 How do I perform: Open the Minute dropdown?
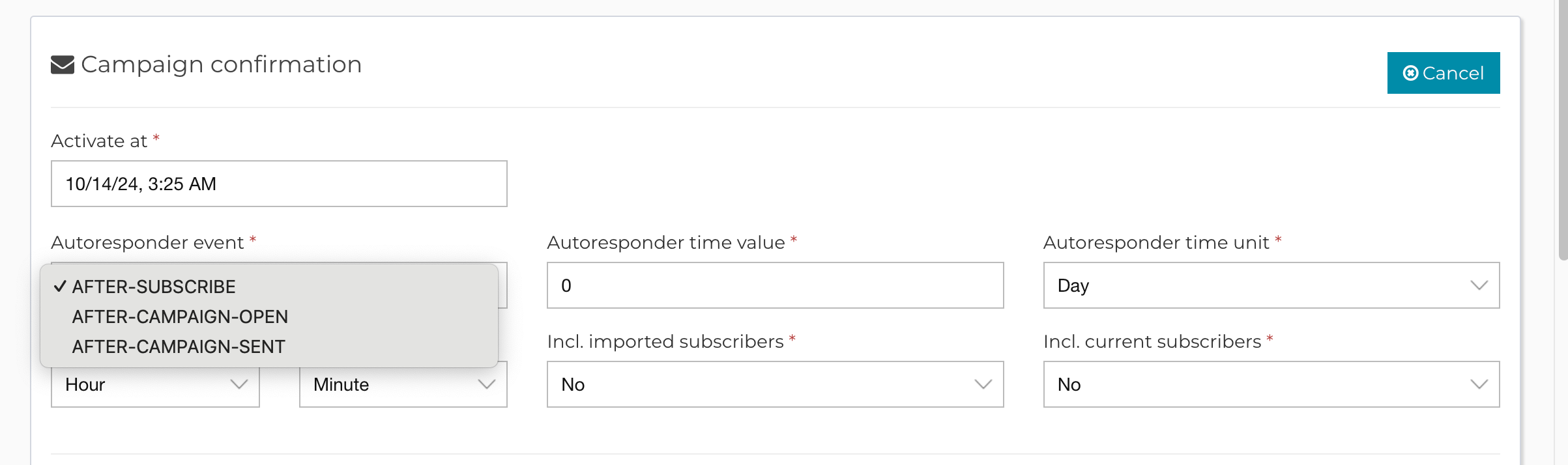pos(403,385)
